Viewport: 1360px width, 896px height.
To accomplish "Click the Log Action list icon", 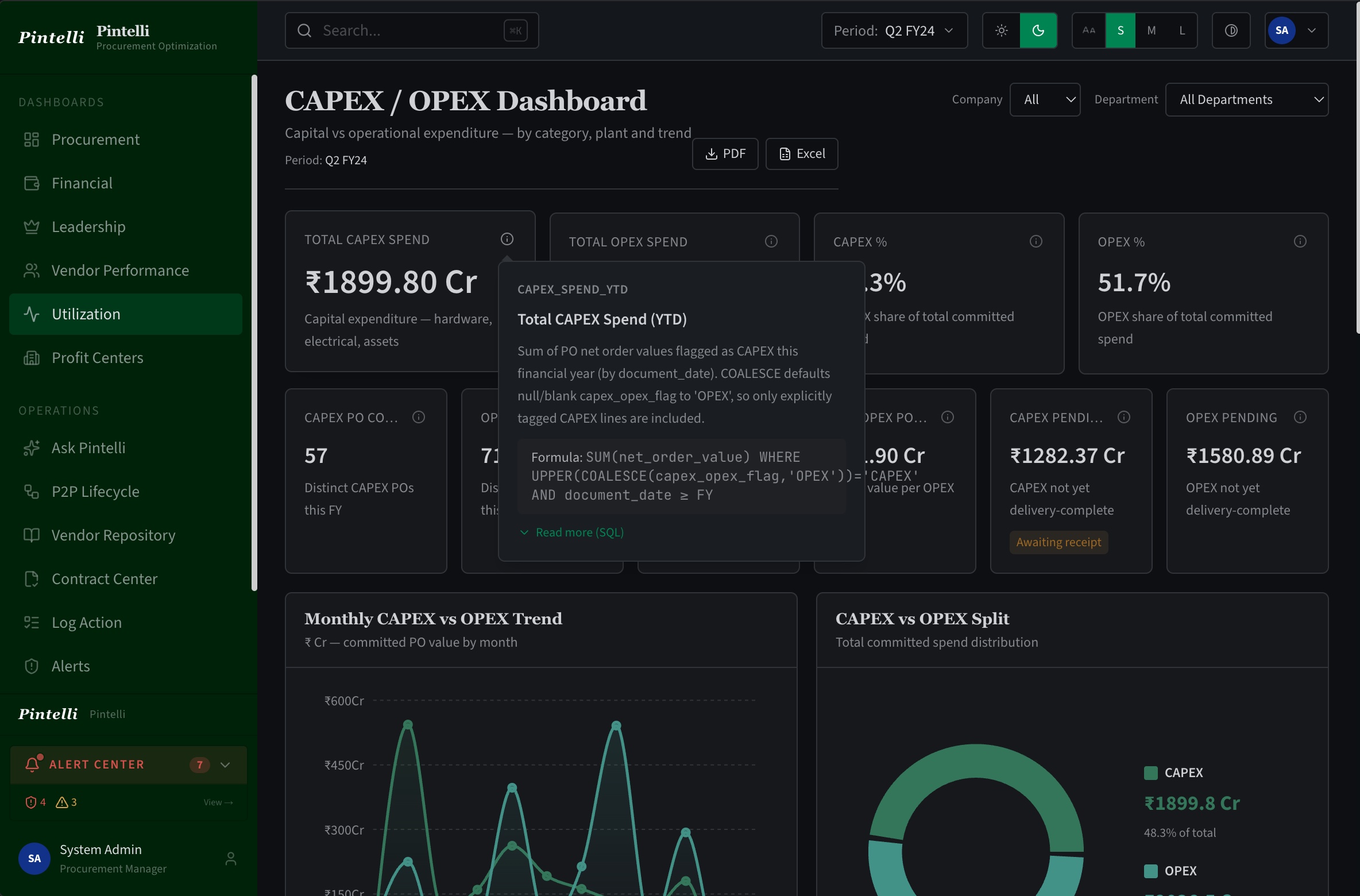I will coord(32,623).
